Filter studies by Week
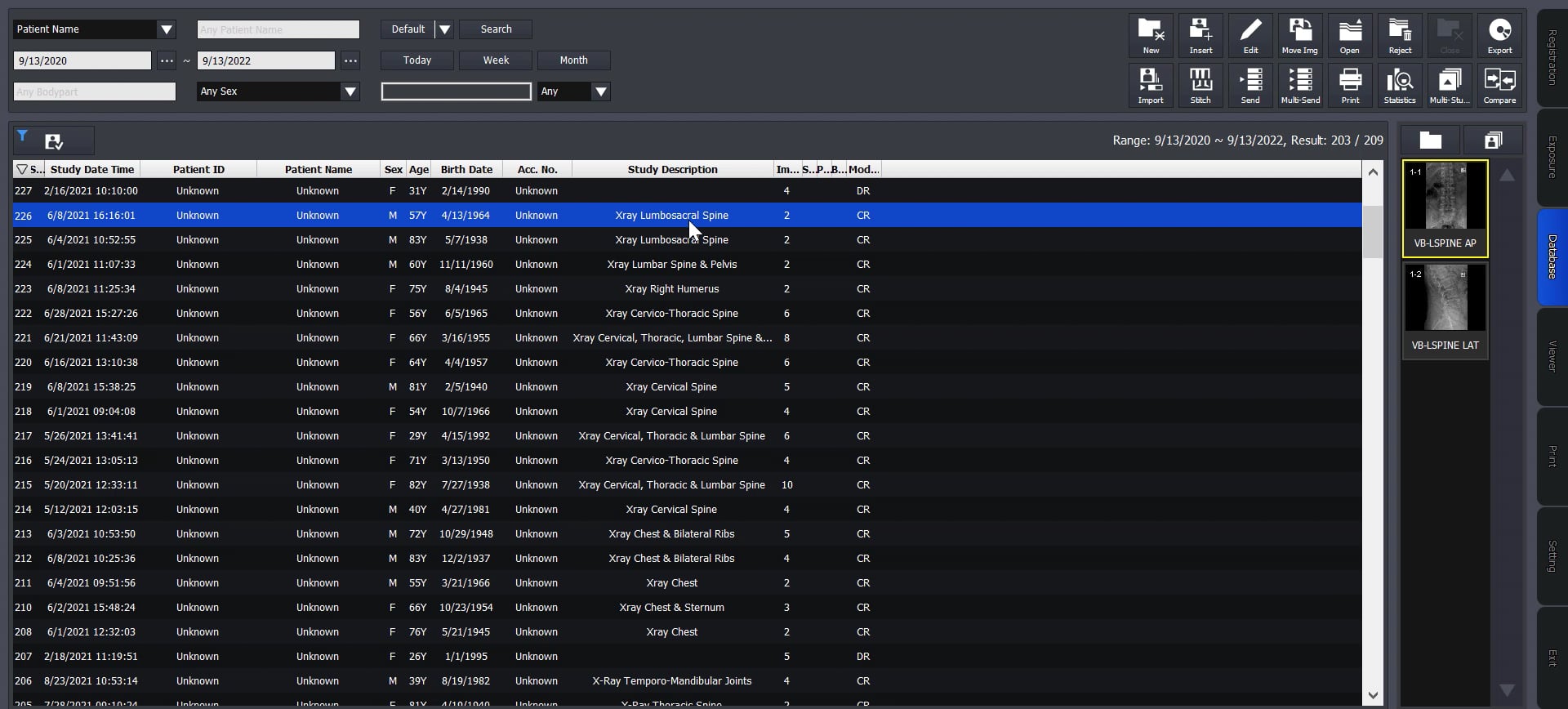This screenshot has width=1568, height=709. pyautogui.click(x=496, y=60)
